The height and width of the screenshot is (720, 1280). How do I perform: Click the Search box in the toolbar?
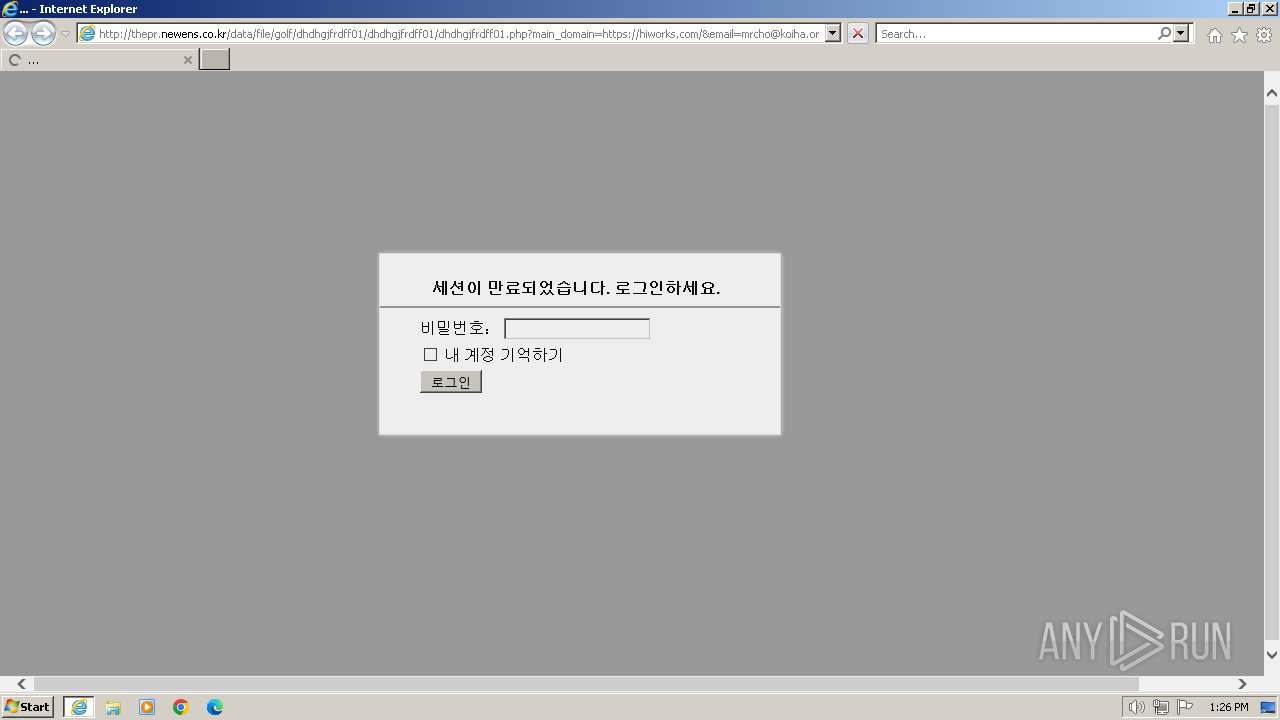1016,33
